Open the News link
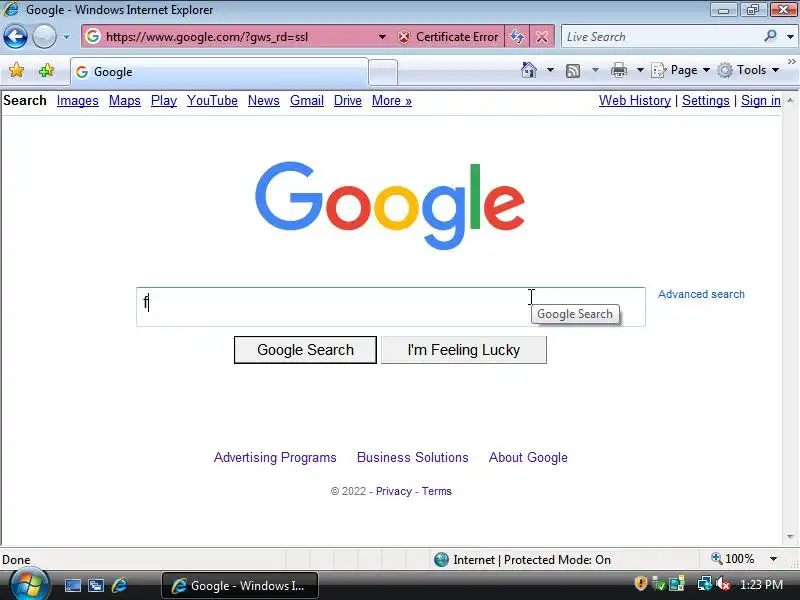 point(264,101)
